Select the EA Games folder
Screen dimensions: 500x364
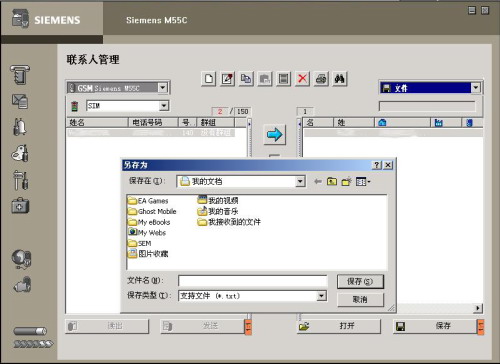(148, 201)
